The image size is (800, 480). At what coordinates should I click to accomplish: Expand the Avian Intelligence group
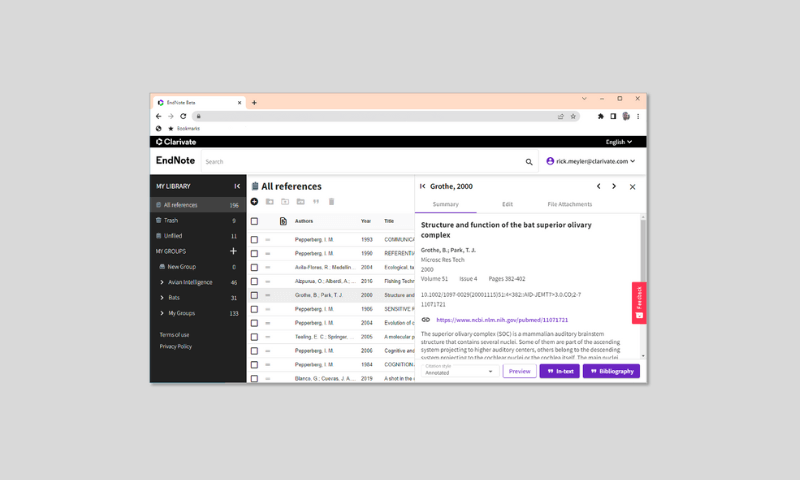162,282
